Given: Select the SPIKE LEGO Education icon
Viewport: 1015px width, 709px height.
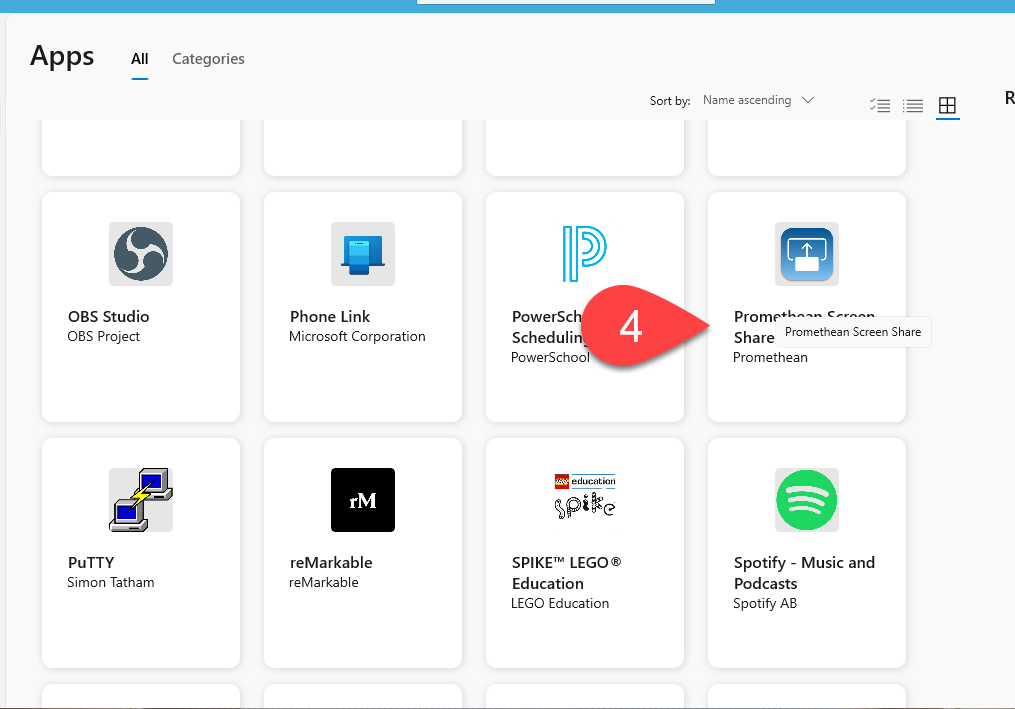Looking at the screenshot, I should (x=585, y=497).
